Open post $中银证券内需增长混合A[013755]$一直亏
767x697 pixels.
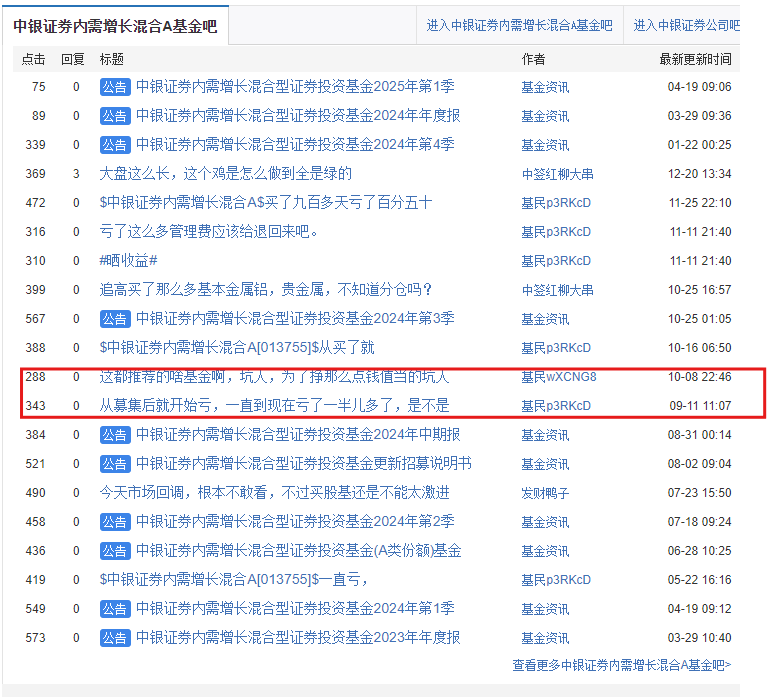(x=233, y=580)
